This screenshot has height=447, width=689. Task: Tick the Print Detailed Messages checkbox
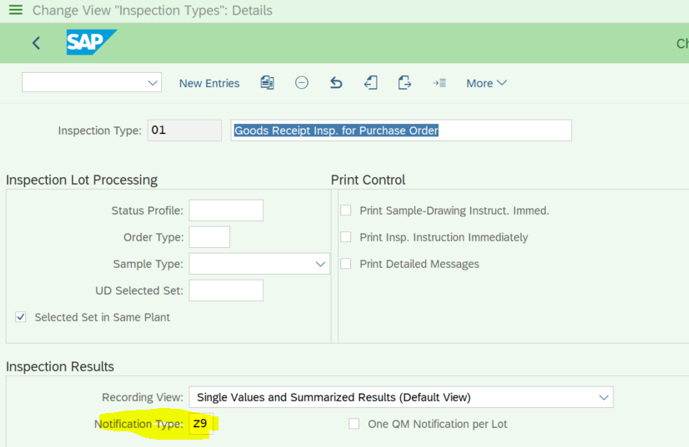pos(346,264)
